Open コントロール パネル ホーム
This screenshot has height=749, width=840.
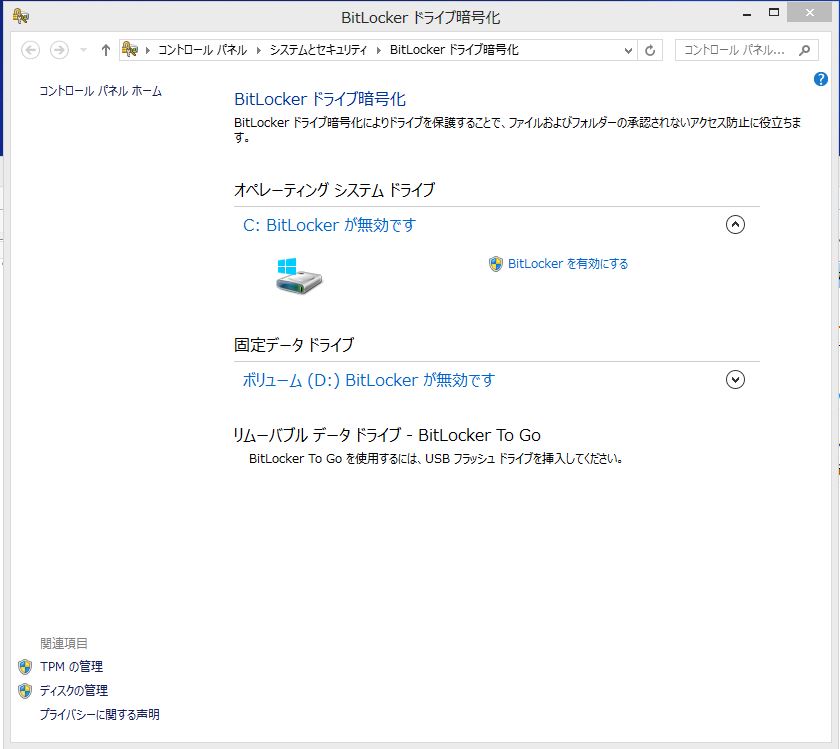pyautogui.click(x=100, y=91)
